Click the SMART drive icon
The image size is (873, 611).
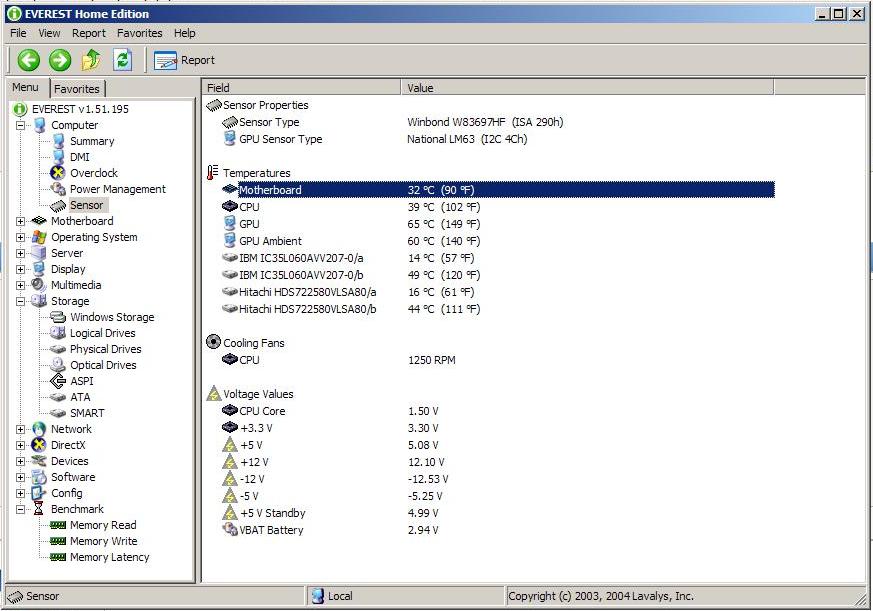coord(58,413)
